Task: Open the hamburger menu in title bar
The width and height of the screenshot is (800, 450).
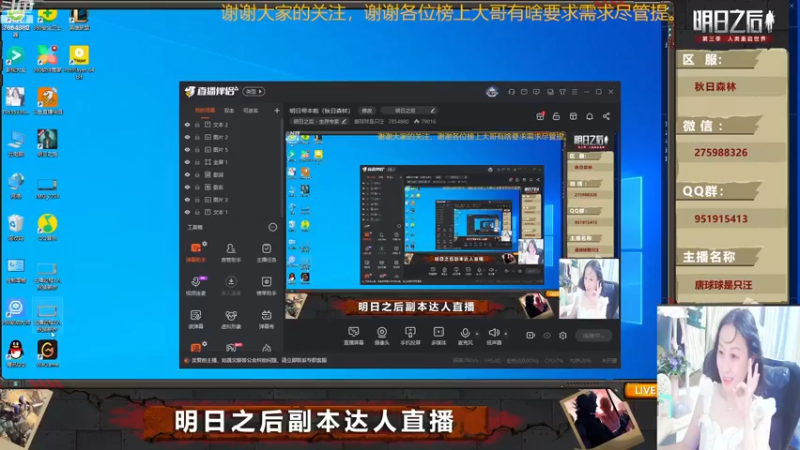Action: 574,92
